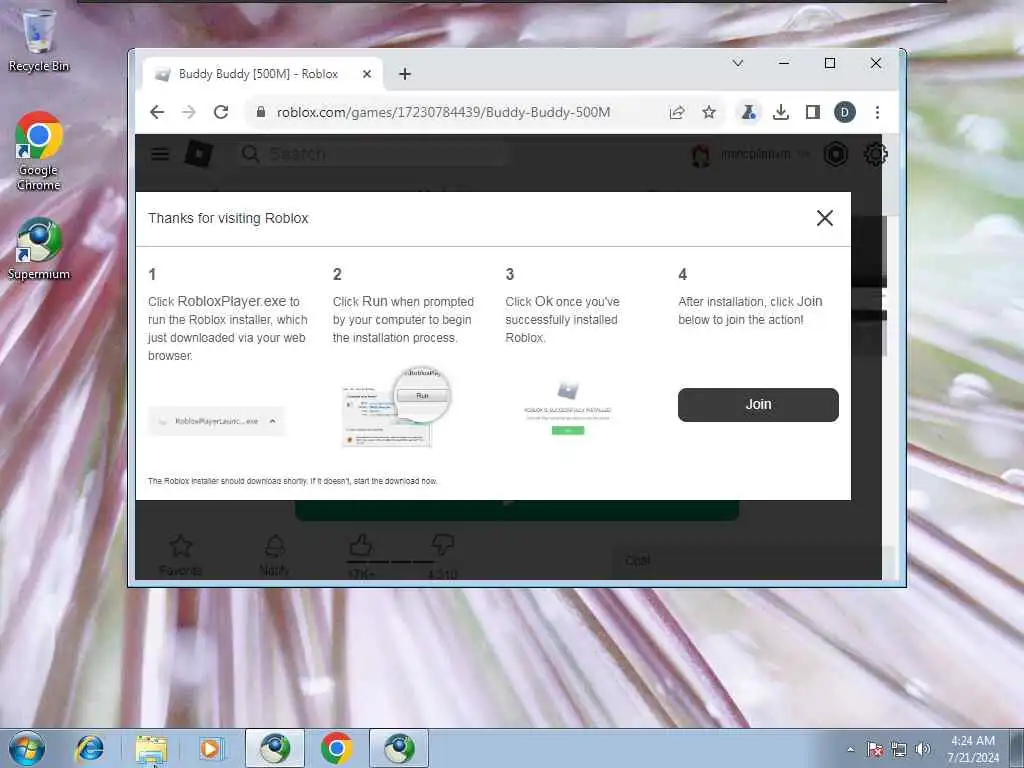
Task: Click the Roblox logo icon
Action: [199, 154]
